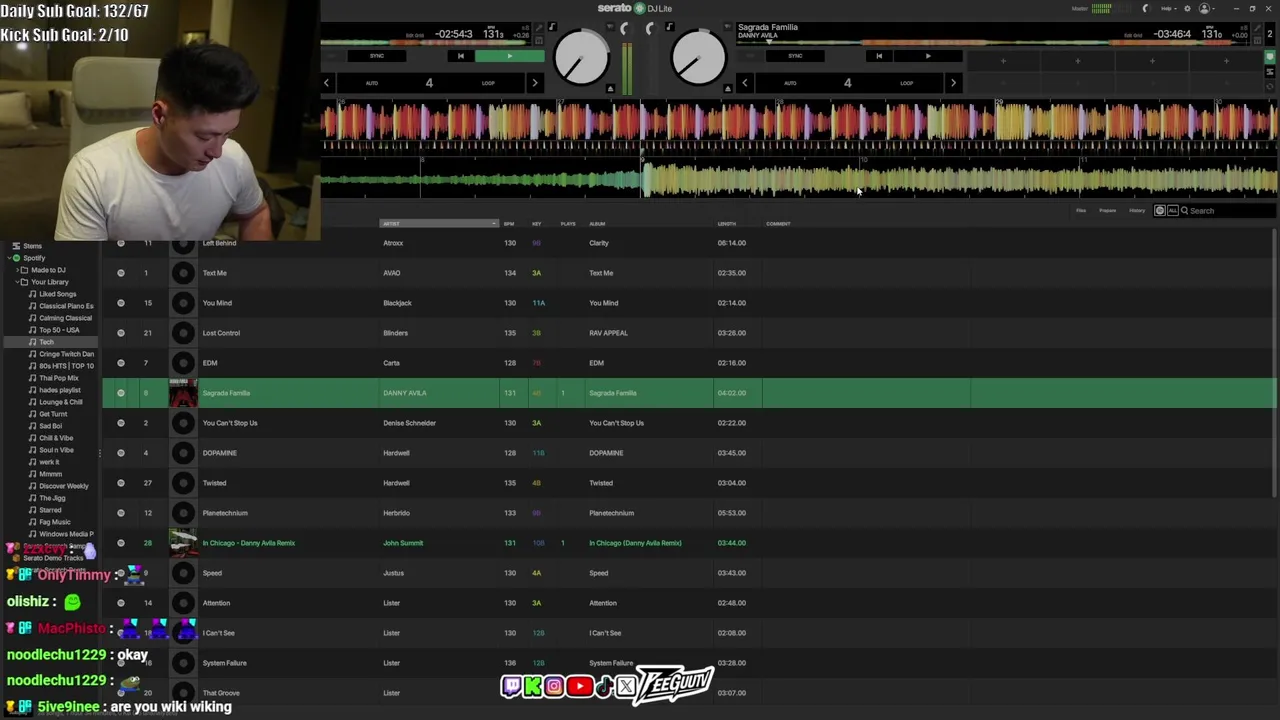Toggle AUTO LOOP on the right deck

point(790,83)
